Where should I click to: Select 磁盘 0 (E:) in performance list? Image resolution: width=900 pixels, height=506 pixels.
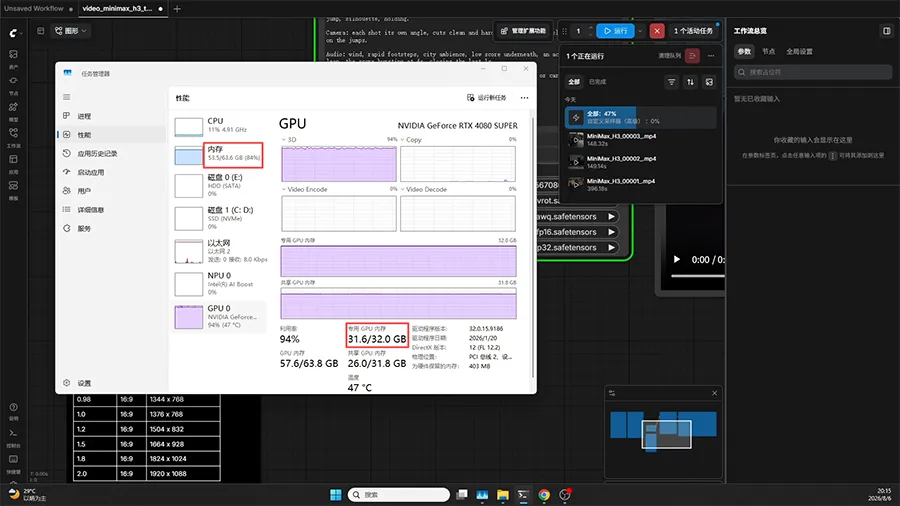pos(219,186)
